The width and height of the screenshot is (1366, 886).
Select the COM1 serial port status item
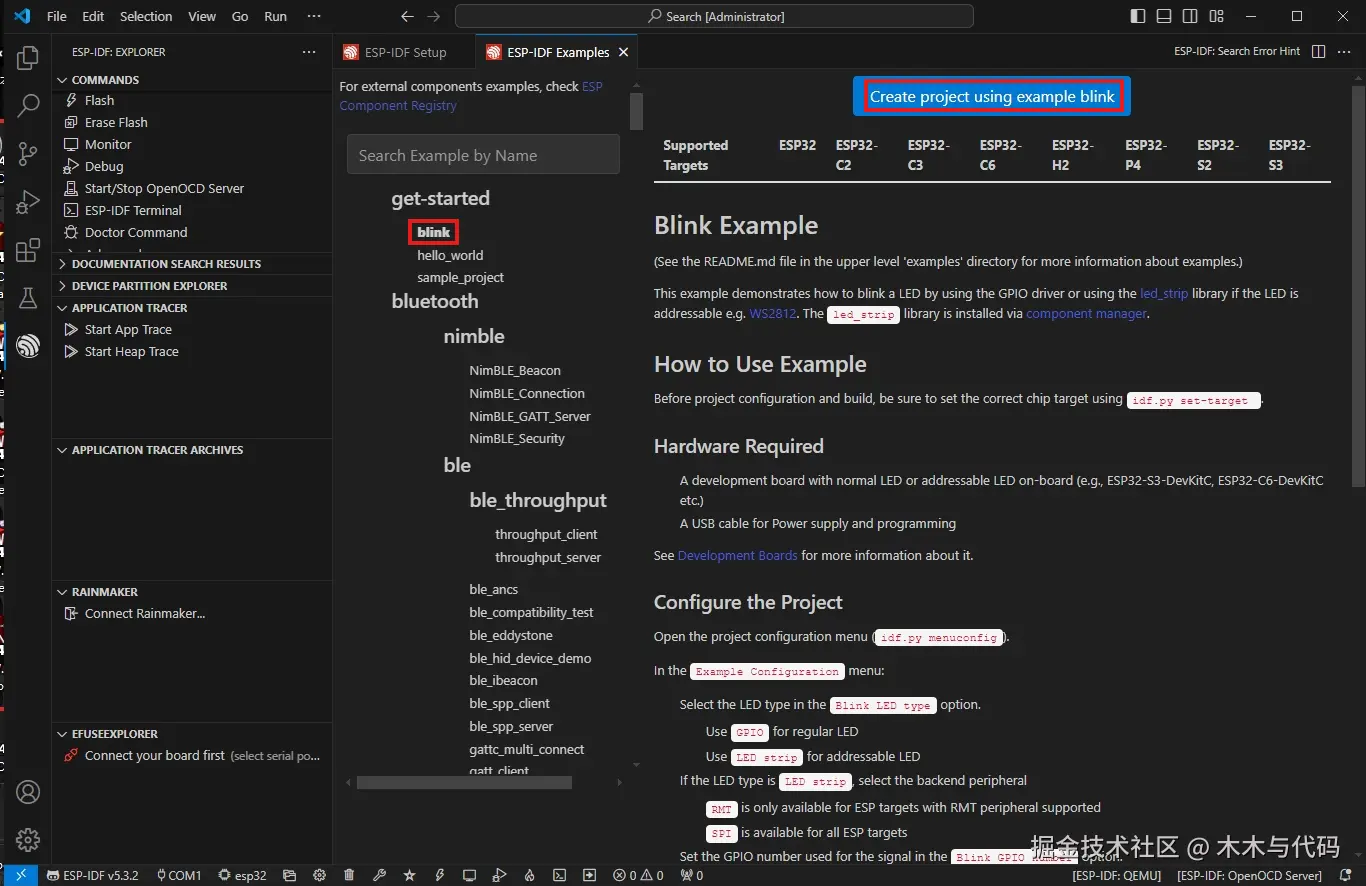click(179, 875)
